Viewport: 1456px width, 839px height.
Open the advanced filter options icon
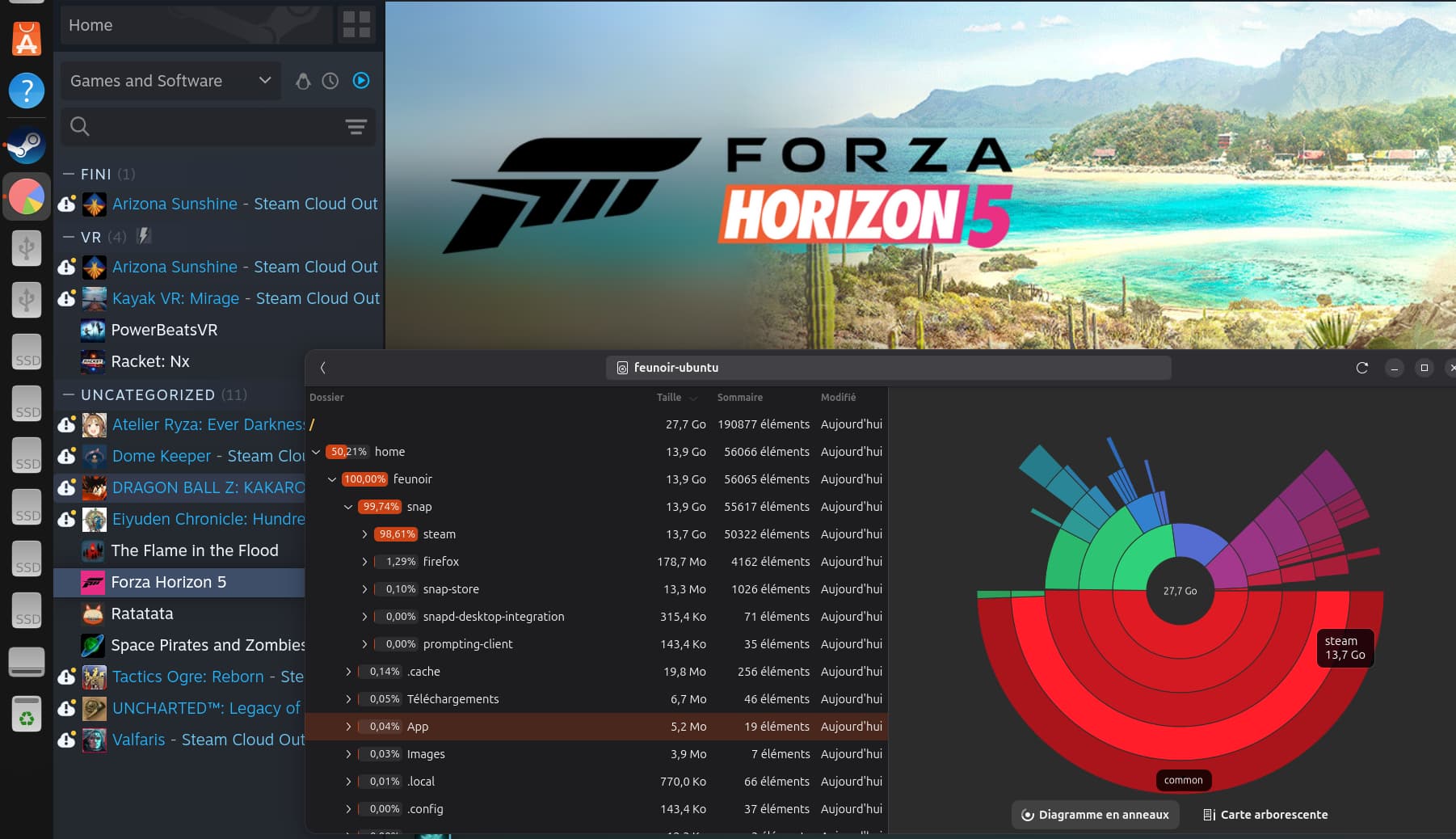click(x=356, y=126)
